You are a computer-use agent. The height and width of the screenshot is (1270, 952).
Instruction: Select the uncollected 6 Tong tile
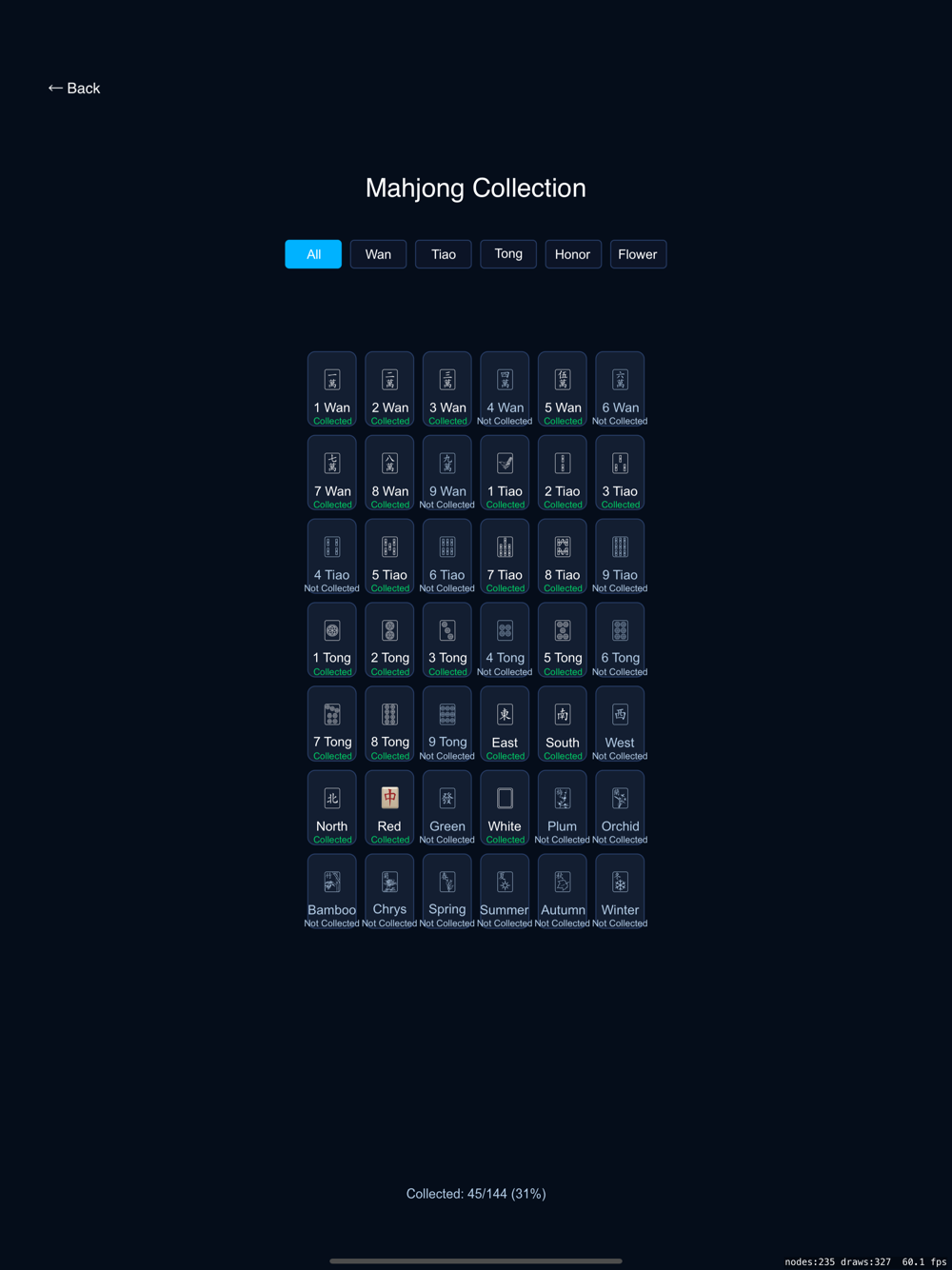pyautogui.click(x=620, y=641)
